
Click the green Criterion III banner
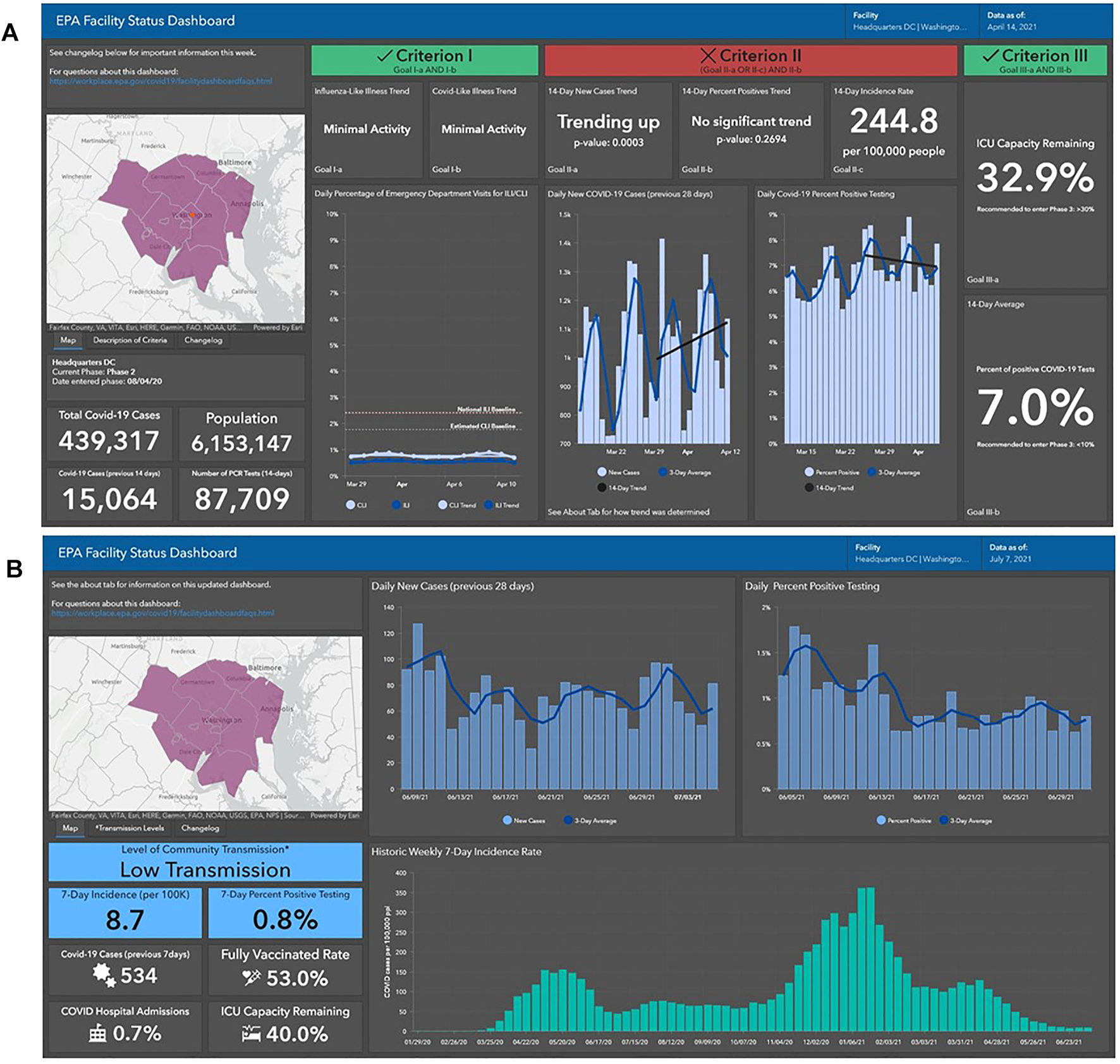pos(1035,60)
